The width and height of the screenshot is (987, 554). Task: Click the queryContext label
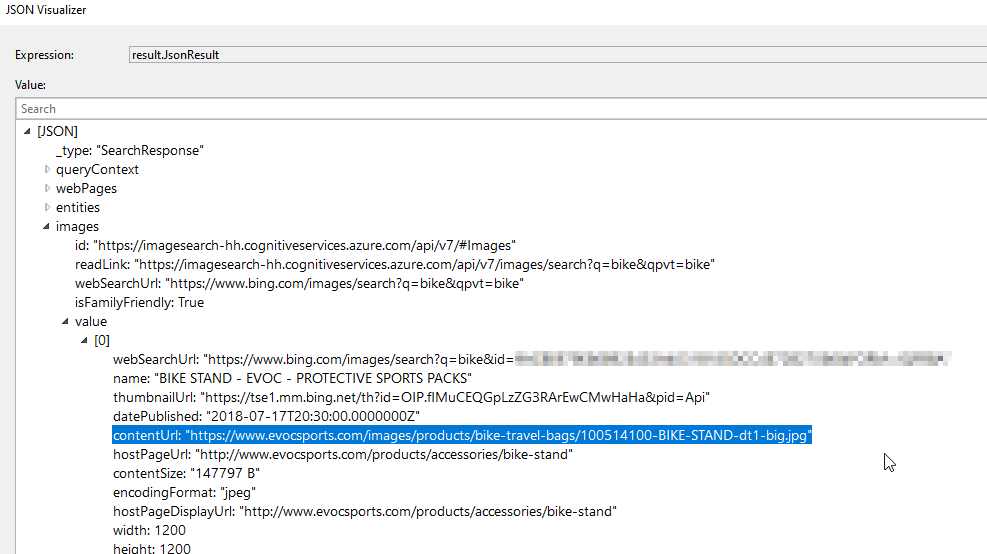coord(97,169)
